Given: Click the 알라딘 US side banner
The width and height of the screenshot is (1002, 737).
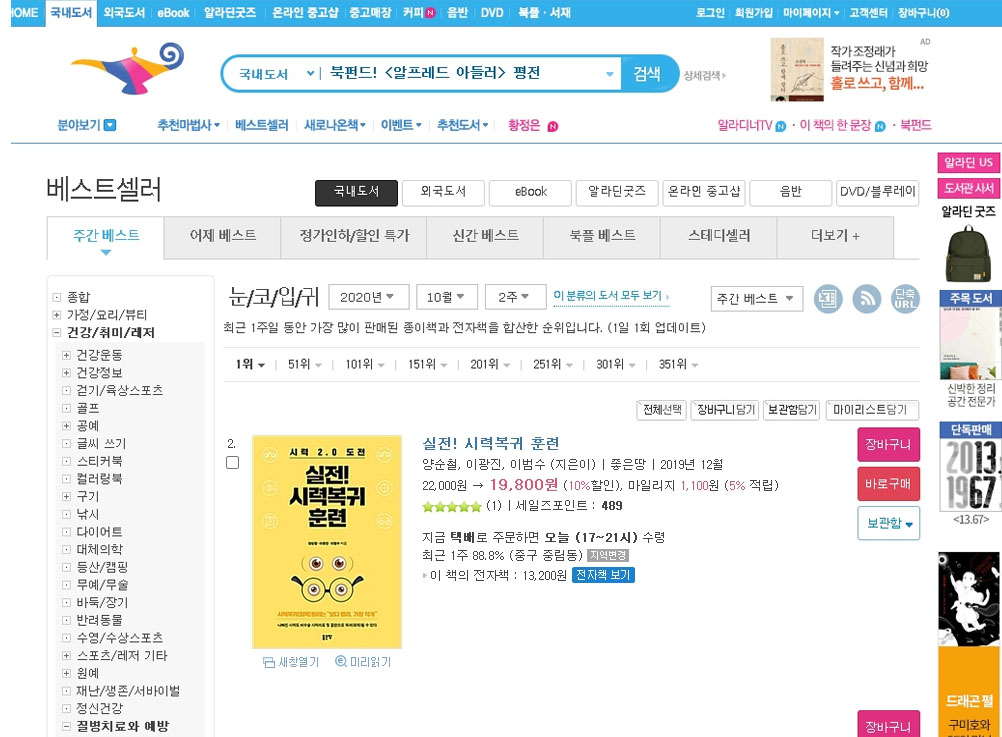Looking at the screenshot, I should click(967, 162).
